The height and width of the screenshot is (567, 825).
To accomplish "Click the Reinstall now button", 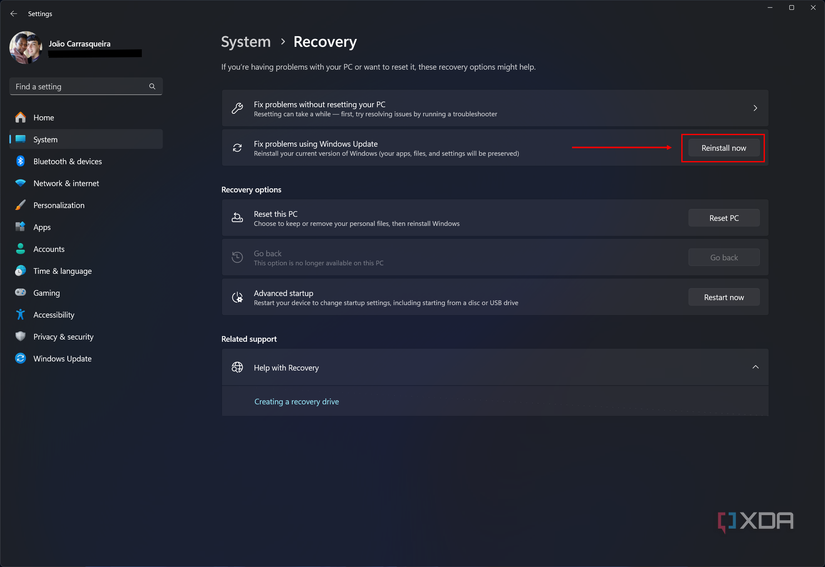I will [x=723, y=148].
